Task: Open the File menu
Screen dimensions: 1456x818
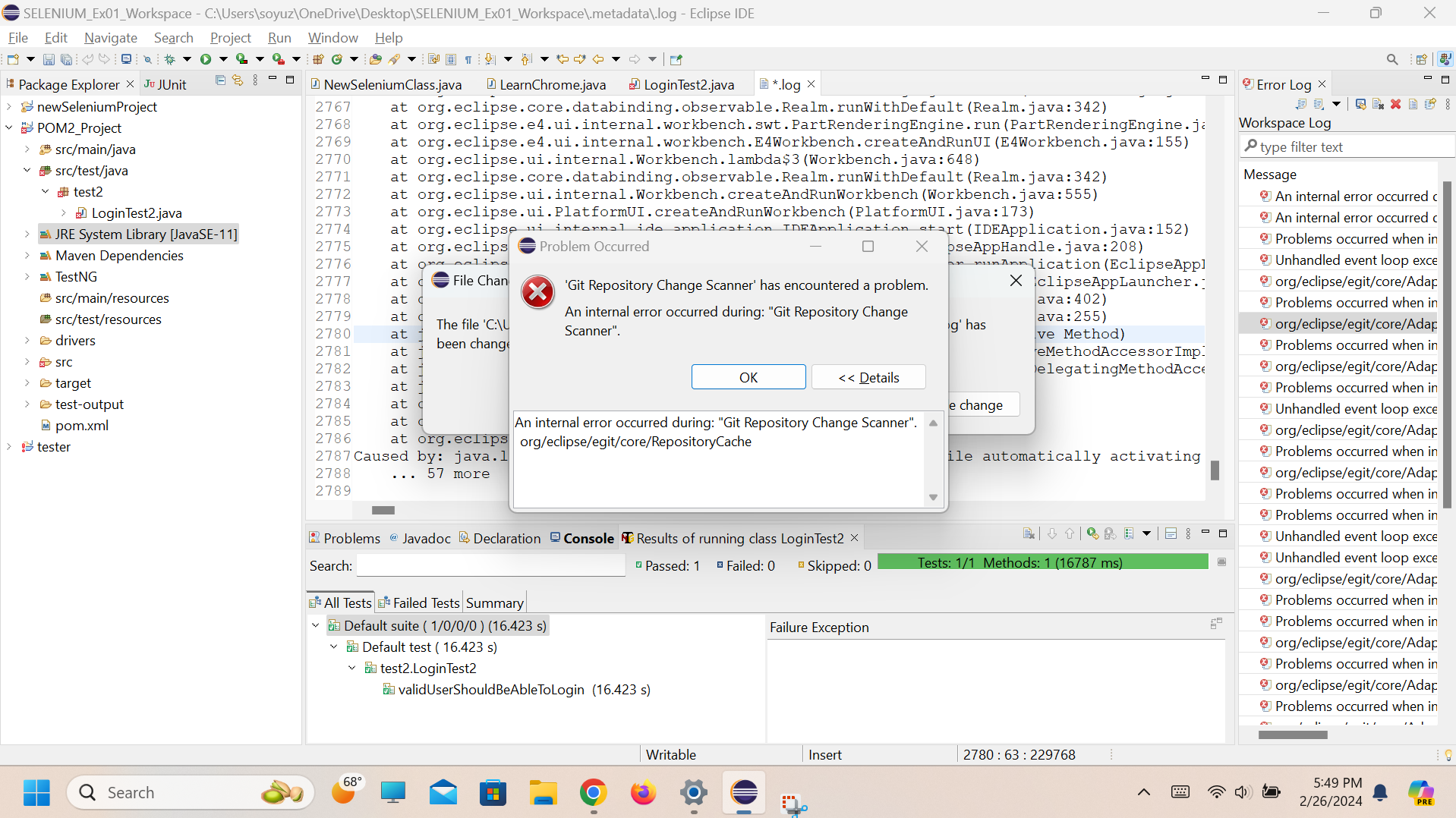Action: coord(17,37)
